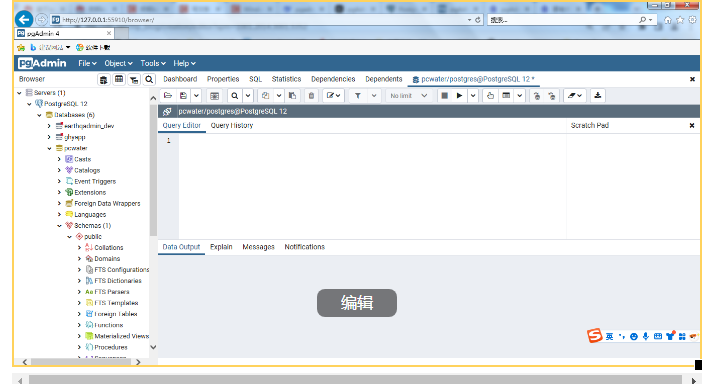
Task: Click the query editor text area
Action: point(372,186)
